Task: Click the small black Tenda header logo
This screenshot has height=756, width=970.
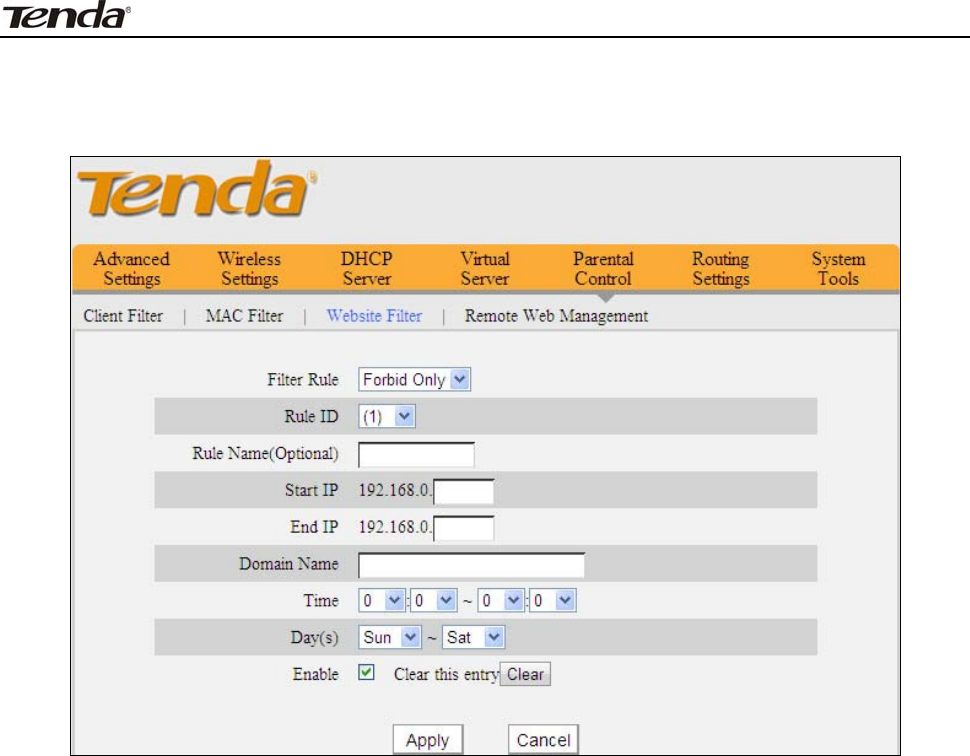Action: tap(66, 16)
